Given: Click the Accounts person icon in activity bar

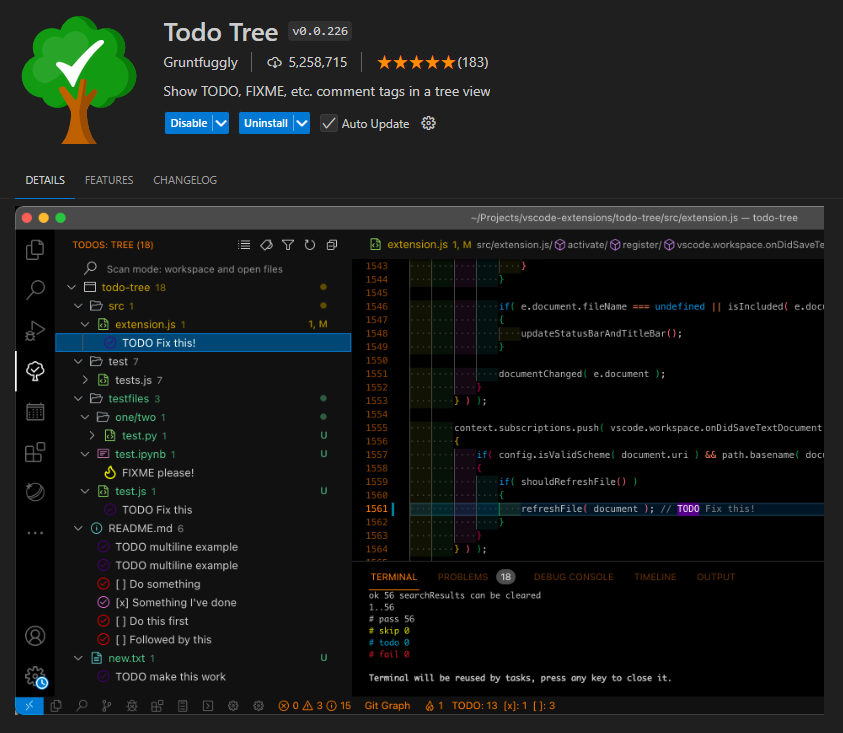Looking at the screenshot, I should 35,636.
